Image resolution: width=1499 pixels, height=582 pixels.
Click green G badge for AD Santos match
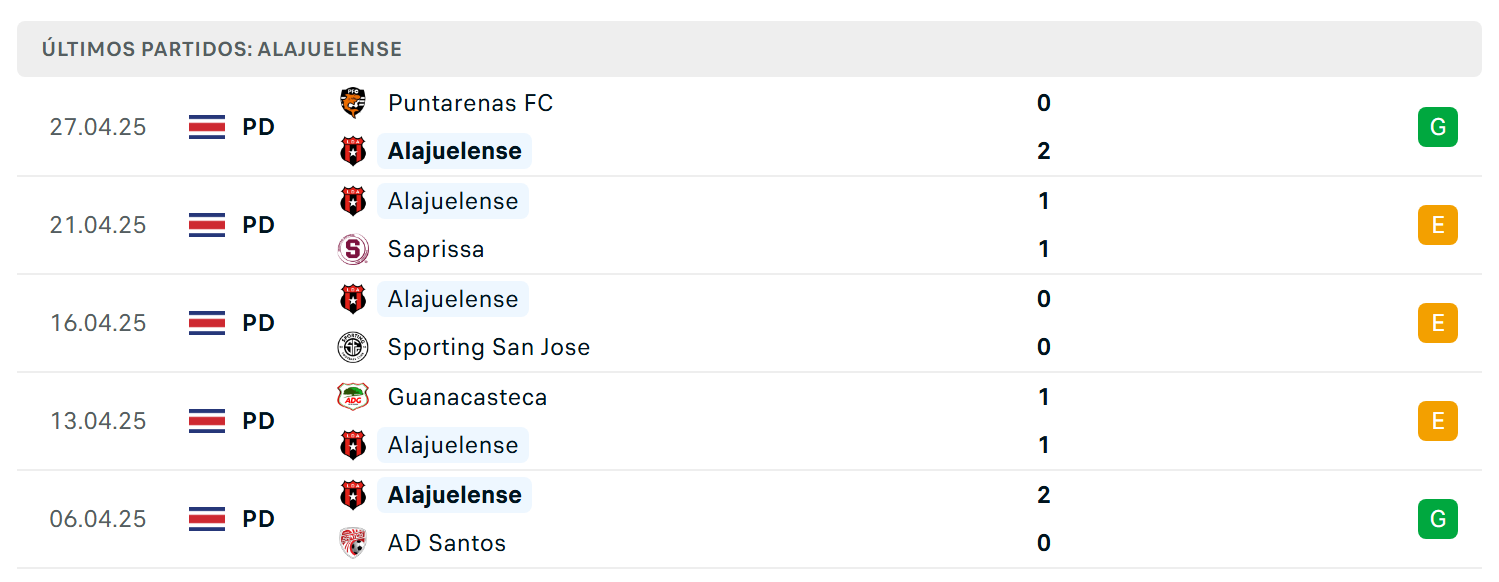1437,519
